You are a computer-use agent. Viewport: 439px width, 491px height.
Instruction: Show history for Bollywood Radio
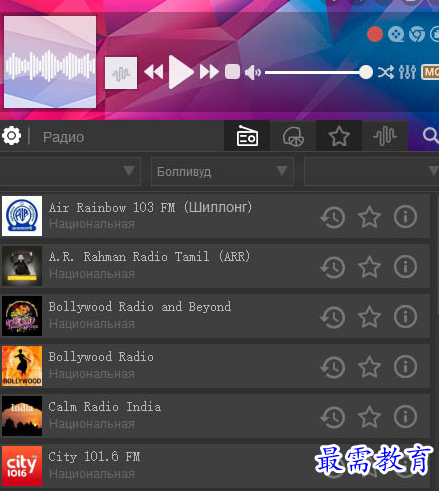tap(333, 367)
